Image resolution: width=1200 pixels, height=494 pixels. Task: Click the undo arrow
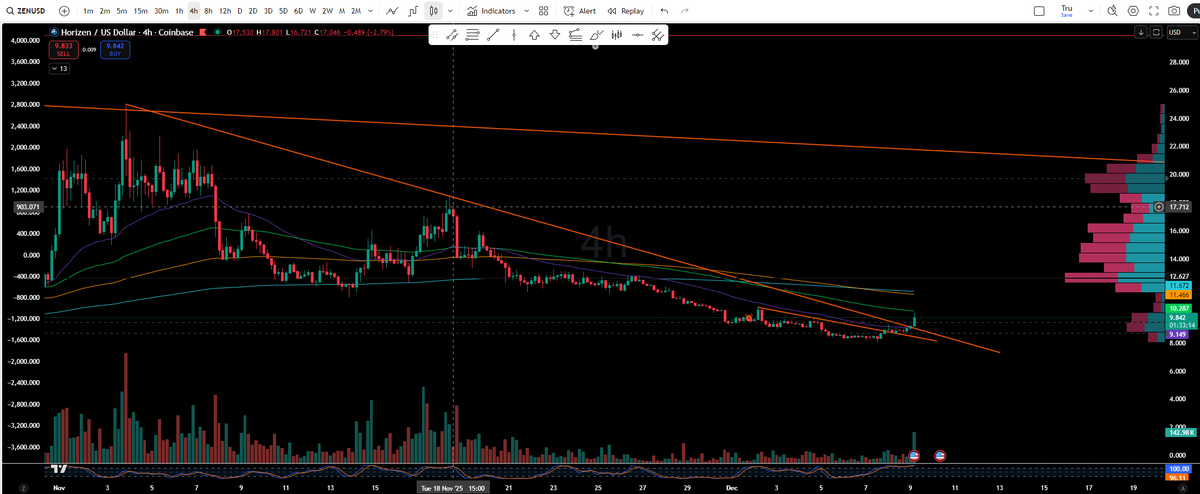click(665, 11)
